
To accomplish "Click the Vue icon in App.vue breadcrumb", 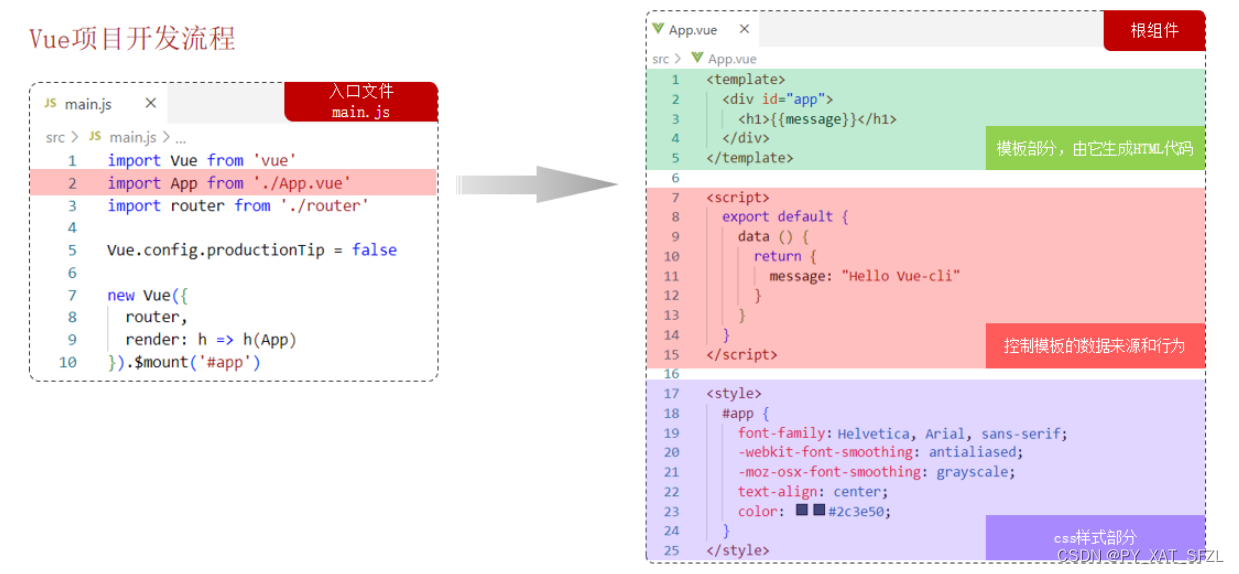I will 697,58.
